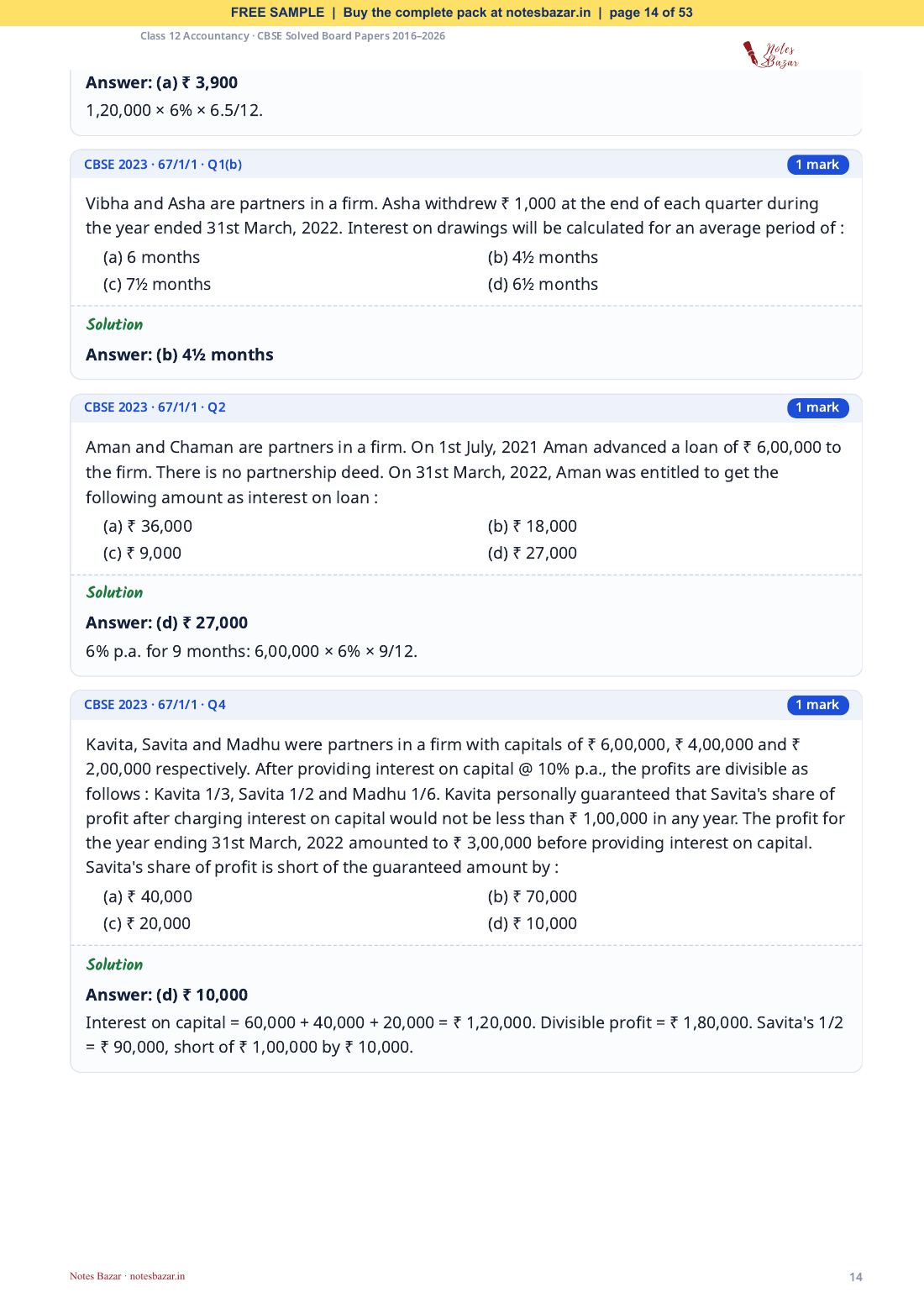Click the 1 mark badge for Q4
The width and height of the screenshot is (924, 1308).
pyautogui.click(x=817, y=705)
